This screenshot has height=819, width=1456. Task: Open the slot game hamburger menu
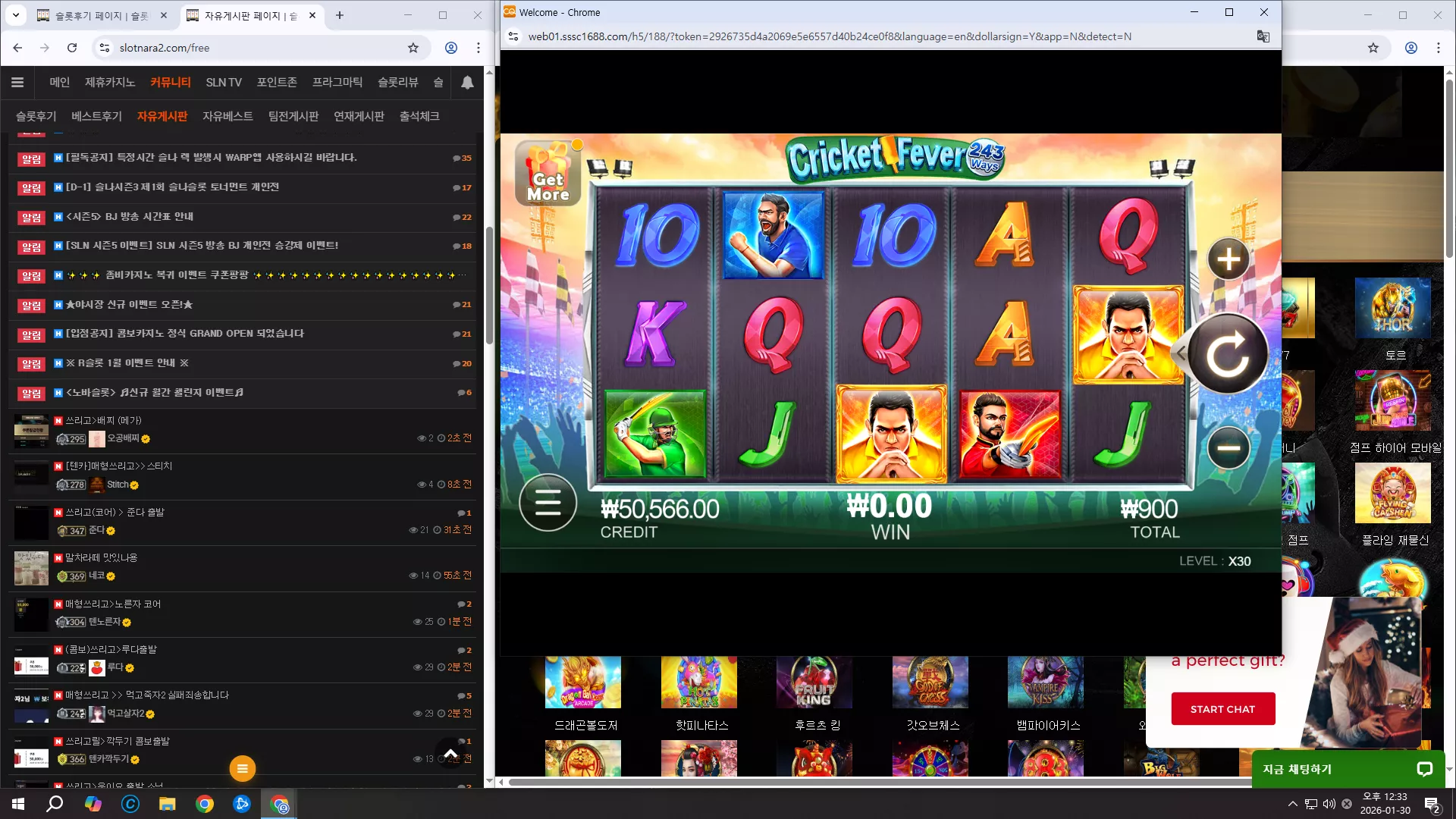coord(548,503)
